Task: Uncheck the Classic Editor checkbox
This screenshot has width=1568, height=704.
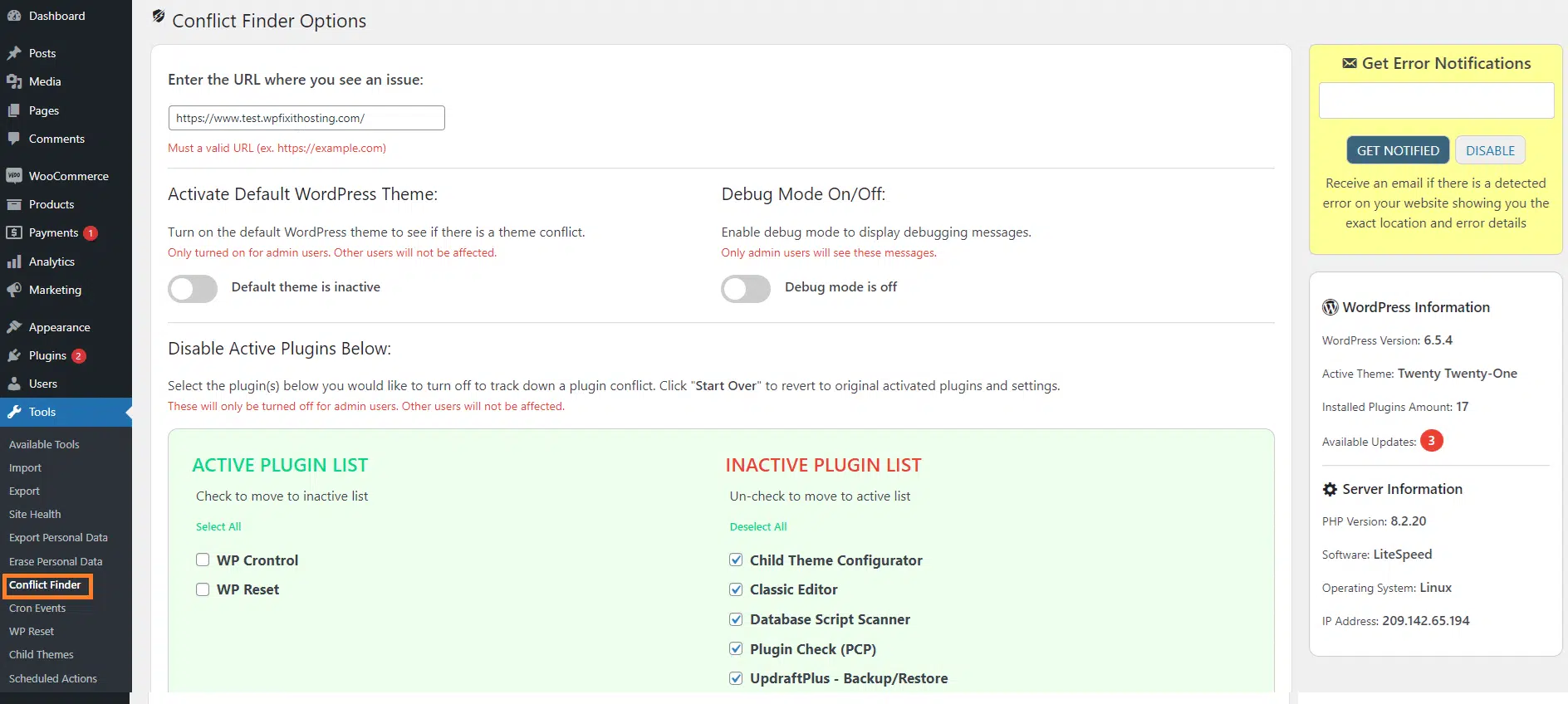Action: (x=736, y=589)
